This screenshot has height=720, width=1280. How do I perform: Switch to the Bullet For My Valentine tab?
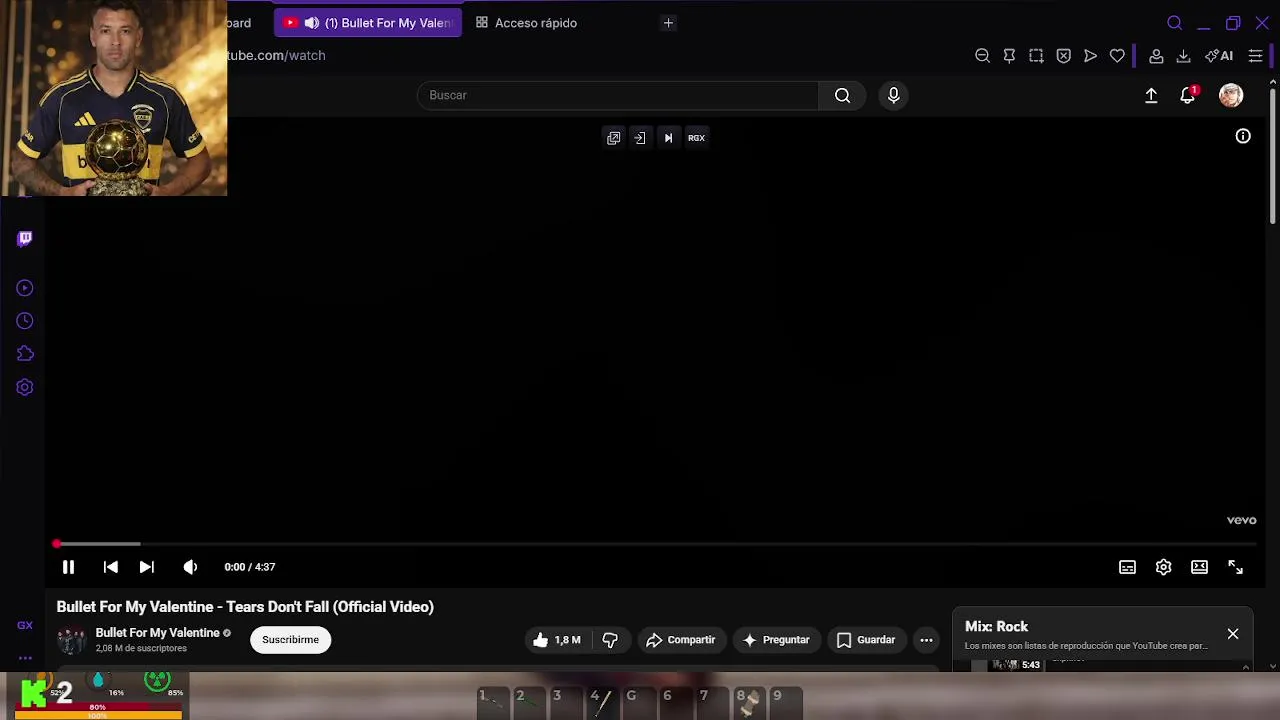point(368,23)
